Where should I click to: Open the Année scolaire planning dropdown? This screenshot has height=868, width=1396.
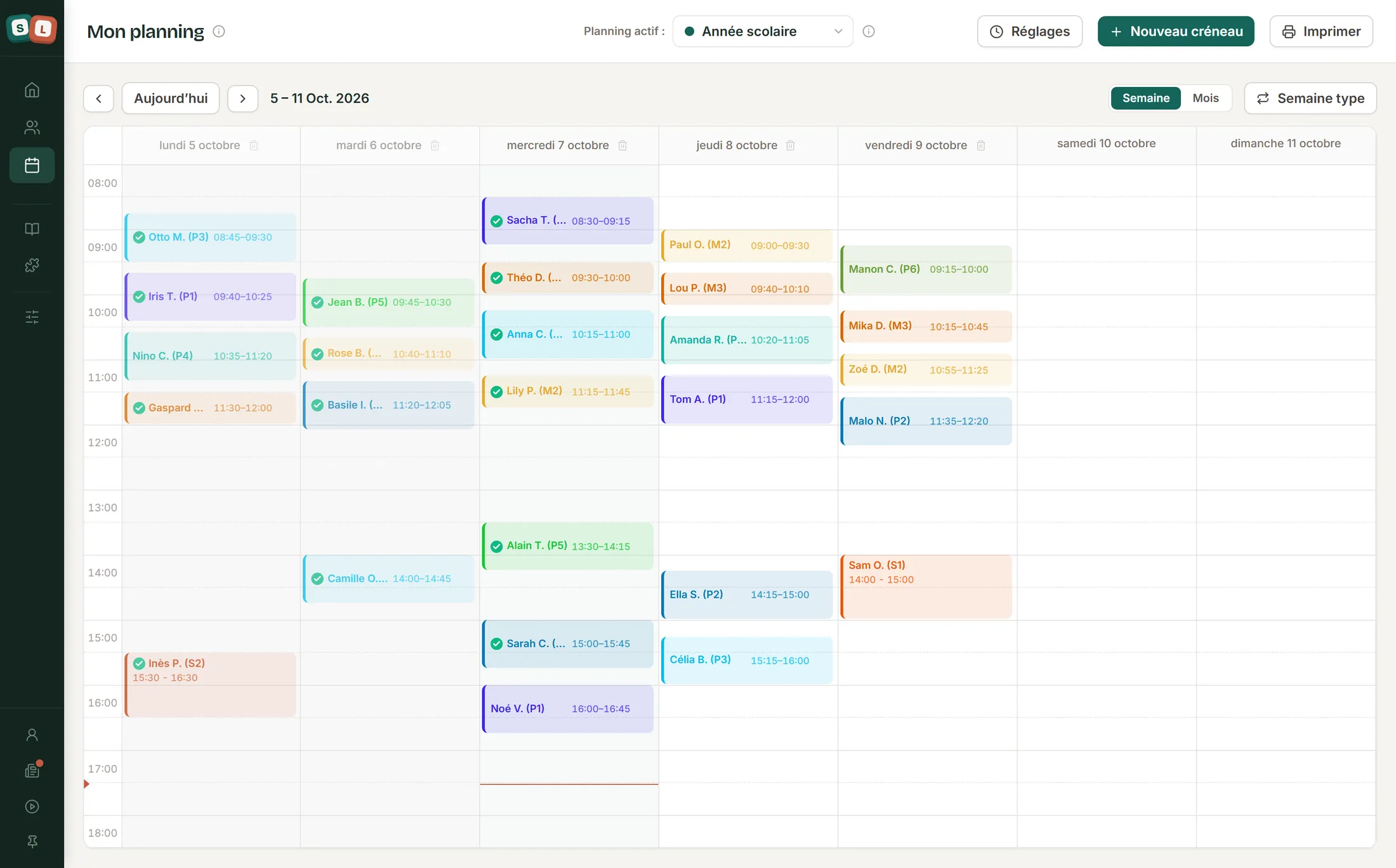763,31
